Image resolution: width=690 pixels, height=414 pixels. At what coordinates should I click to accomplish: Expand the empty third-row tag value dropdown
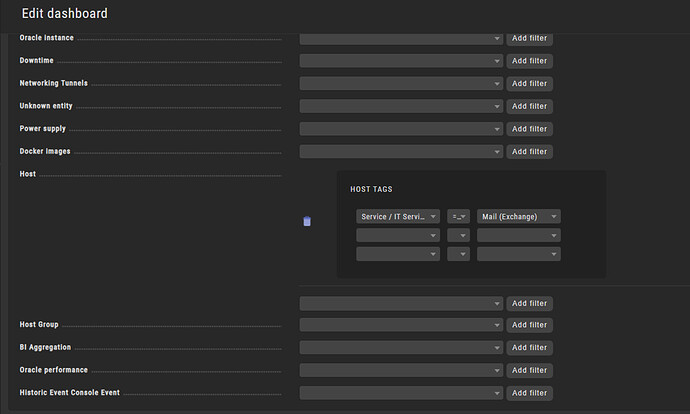tap(519, 254)
